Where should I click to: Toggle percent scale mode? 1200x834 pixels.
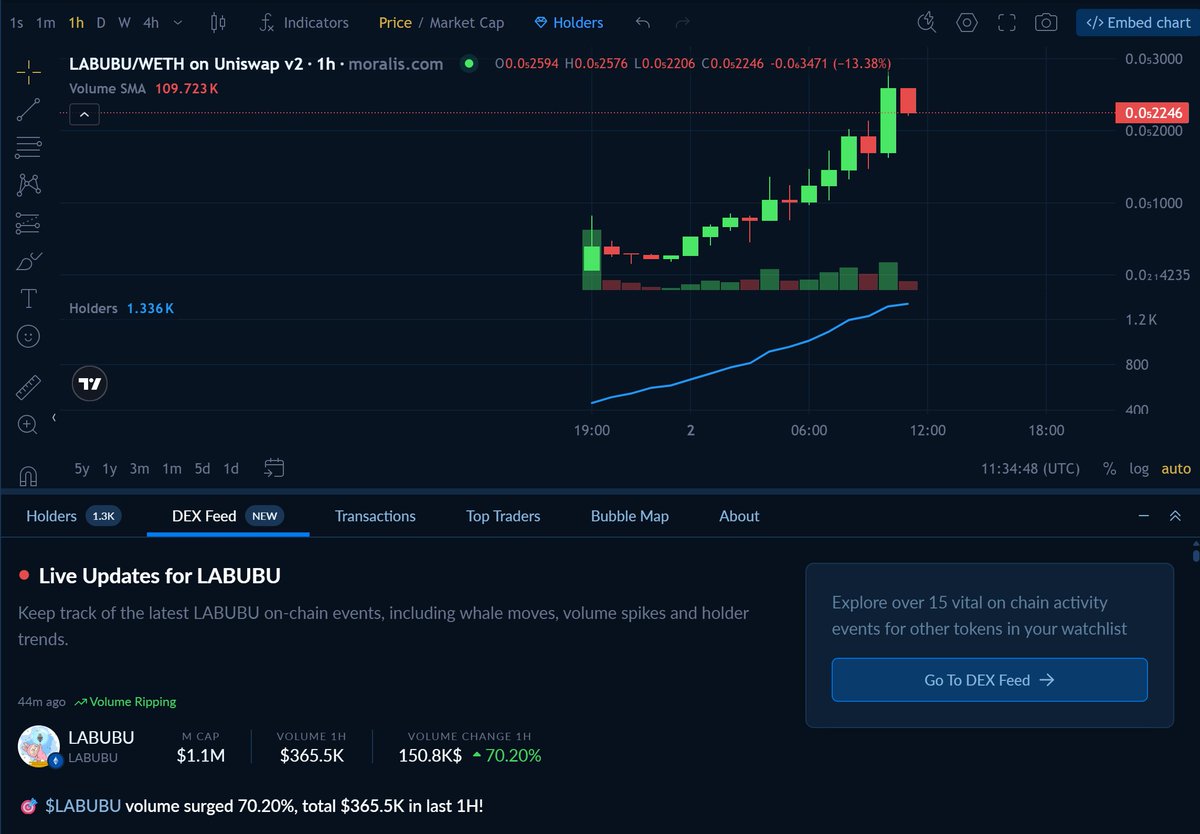click(x=1109, y=468)
